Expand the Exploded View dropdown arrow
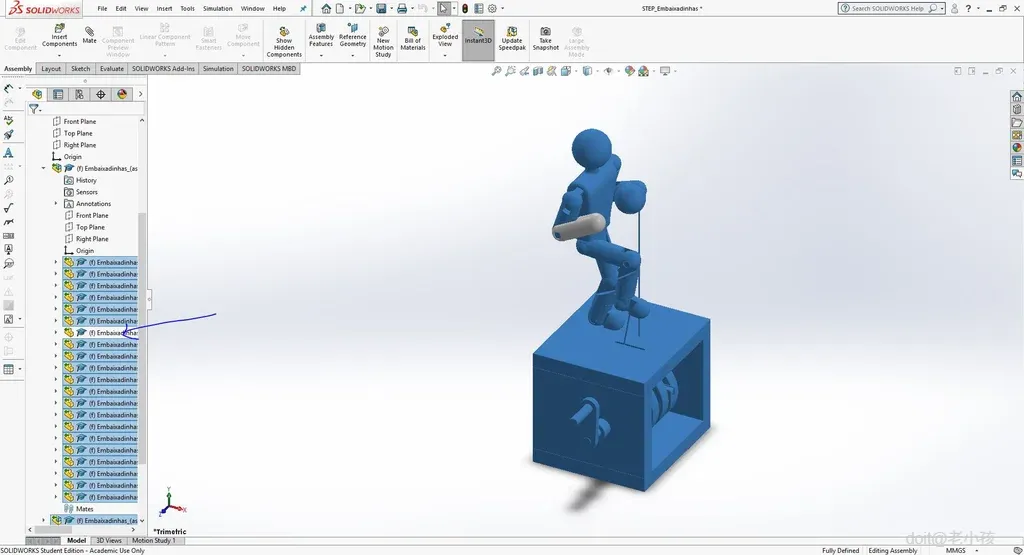The width and height of the screenshot is (1024, 555). [x=445, y=56]
